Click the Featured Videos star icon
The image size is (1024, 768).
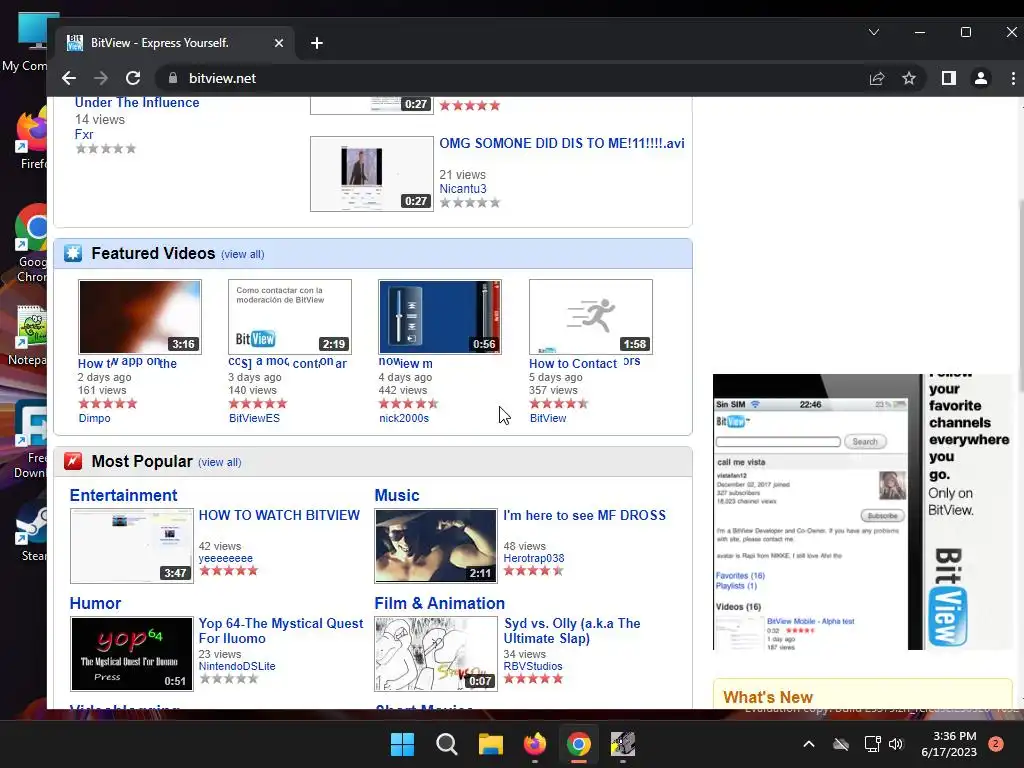[x=73, y=253]
